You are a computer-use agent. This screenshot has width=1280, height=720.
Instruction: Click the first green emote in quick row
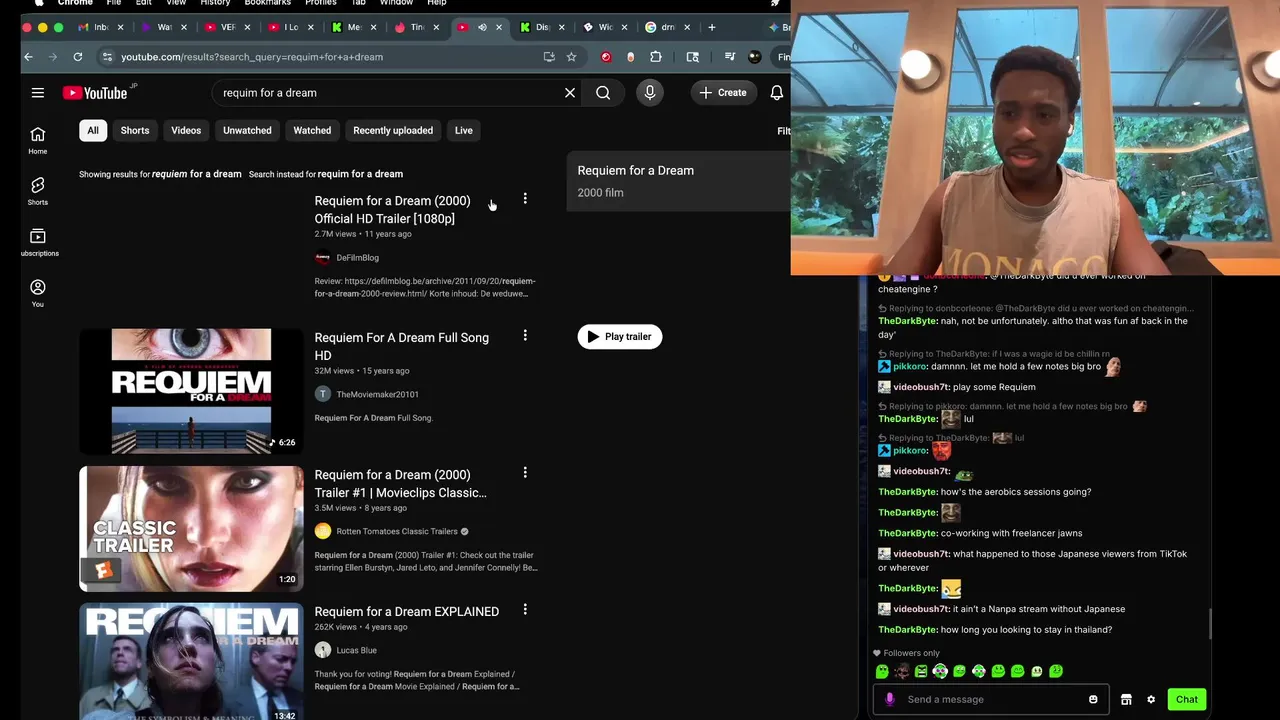click(882, 671)
